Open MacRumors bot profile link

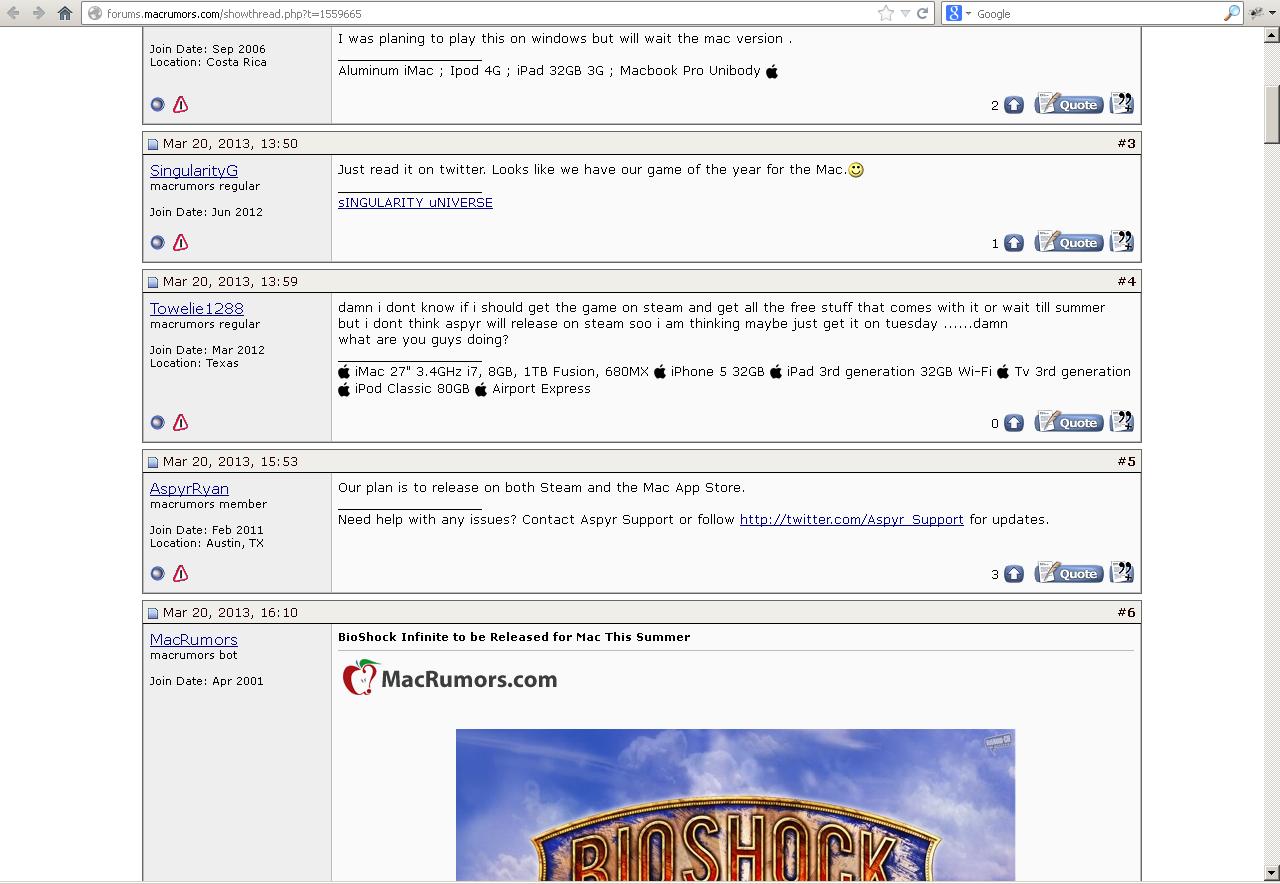(x=194, y=639)
